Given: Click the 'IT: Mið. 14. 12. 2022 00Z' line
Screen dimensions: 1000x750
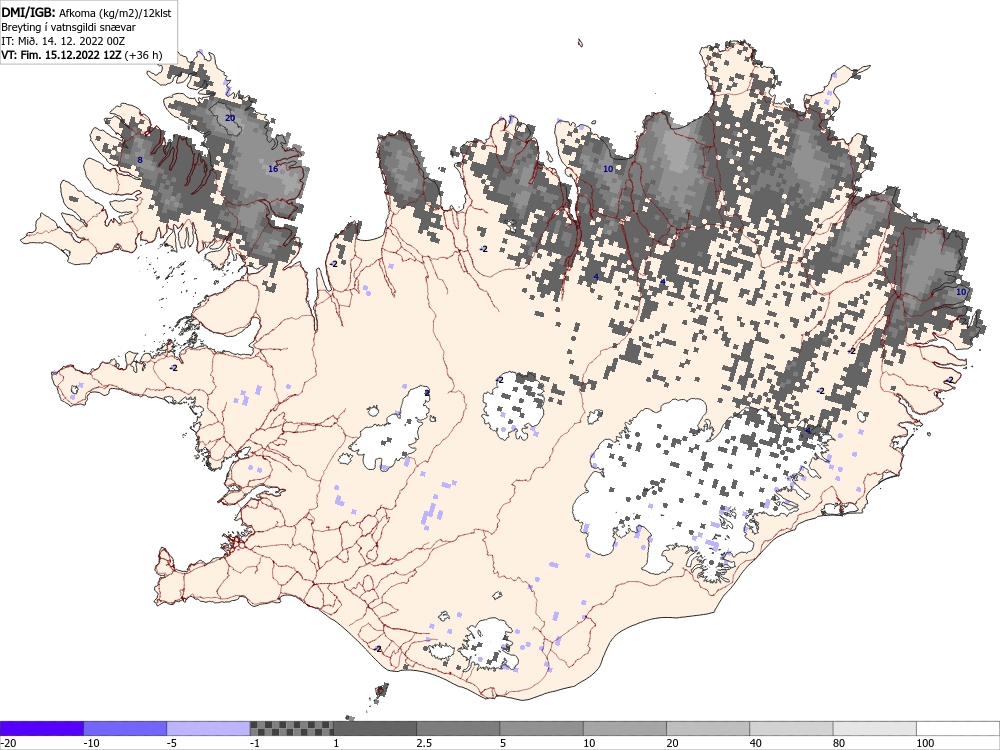Looking at the screenshot, I should pyautogui.click(x=63, y=41).
